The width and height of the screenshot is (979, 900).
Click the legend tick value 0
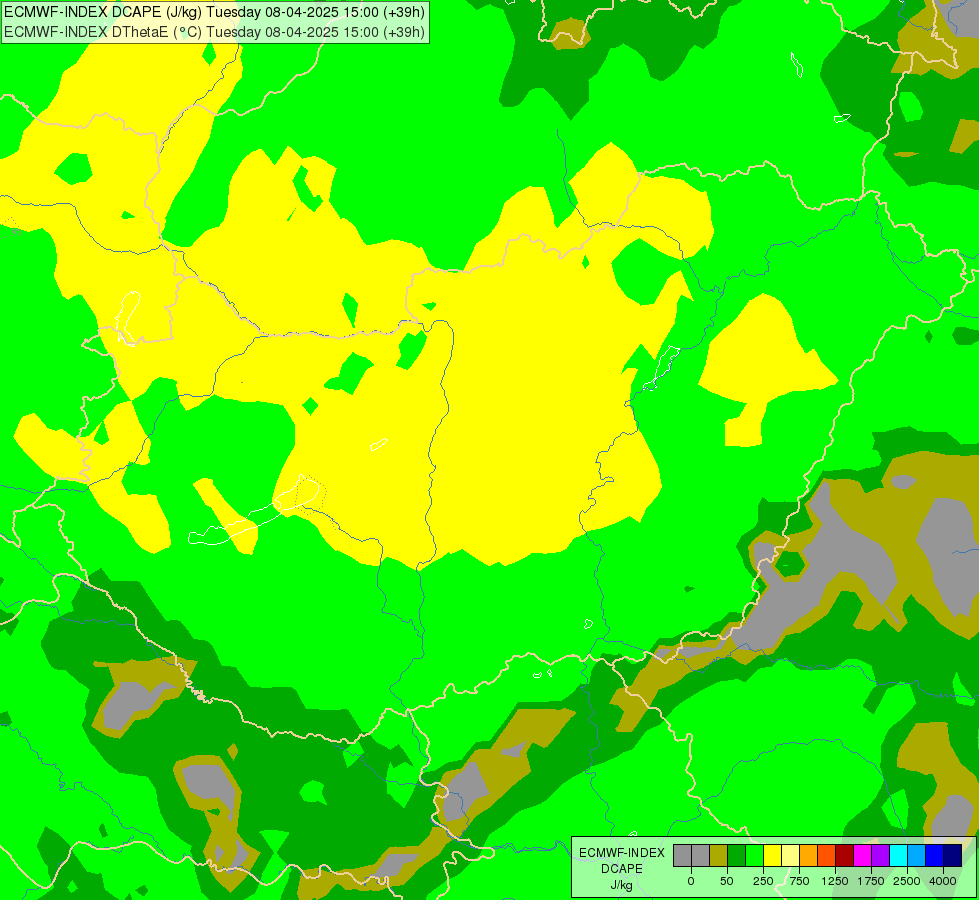pos(691,881)
